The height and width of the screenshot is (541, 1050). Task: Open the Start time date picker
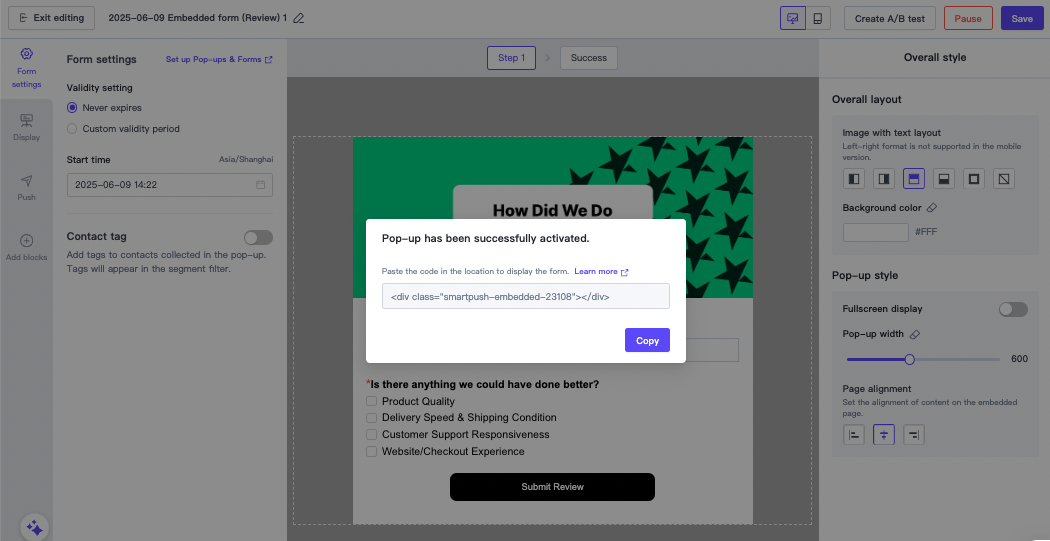pos(169,185)
